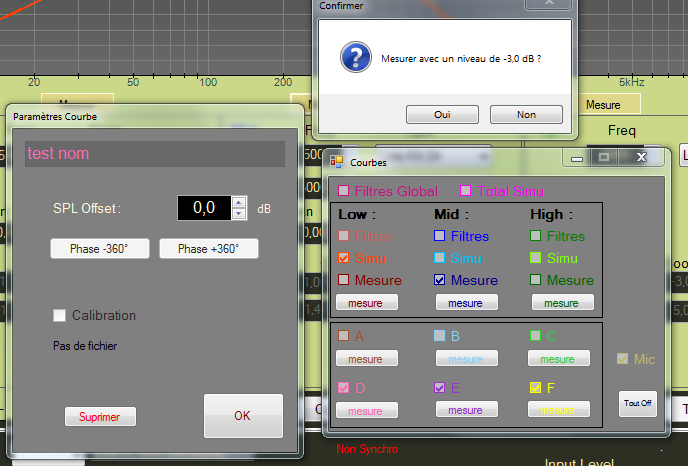The width and height of the screenshot is (688, 466).
Task: Increase SPL Offset with the up arrow
Action: 238,202
